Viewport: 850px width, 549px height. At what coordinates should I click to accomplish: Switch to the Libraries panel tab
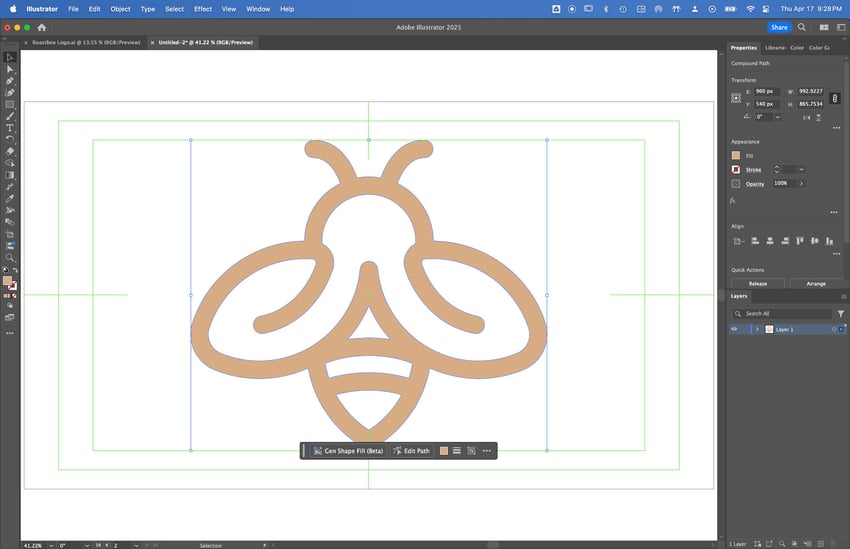775,48
